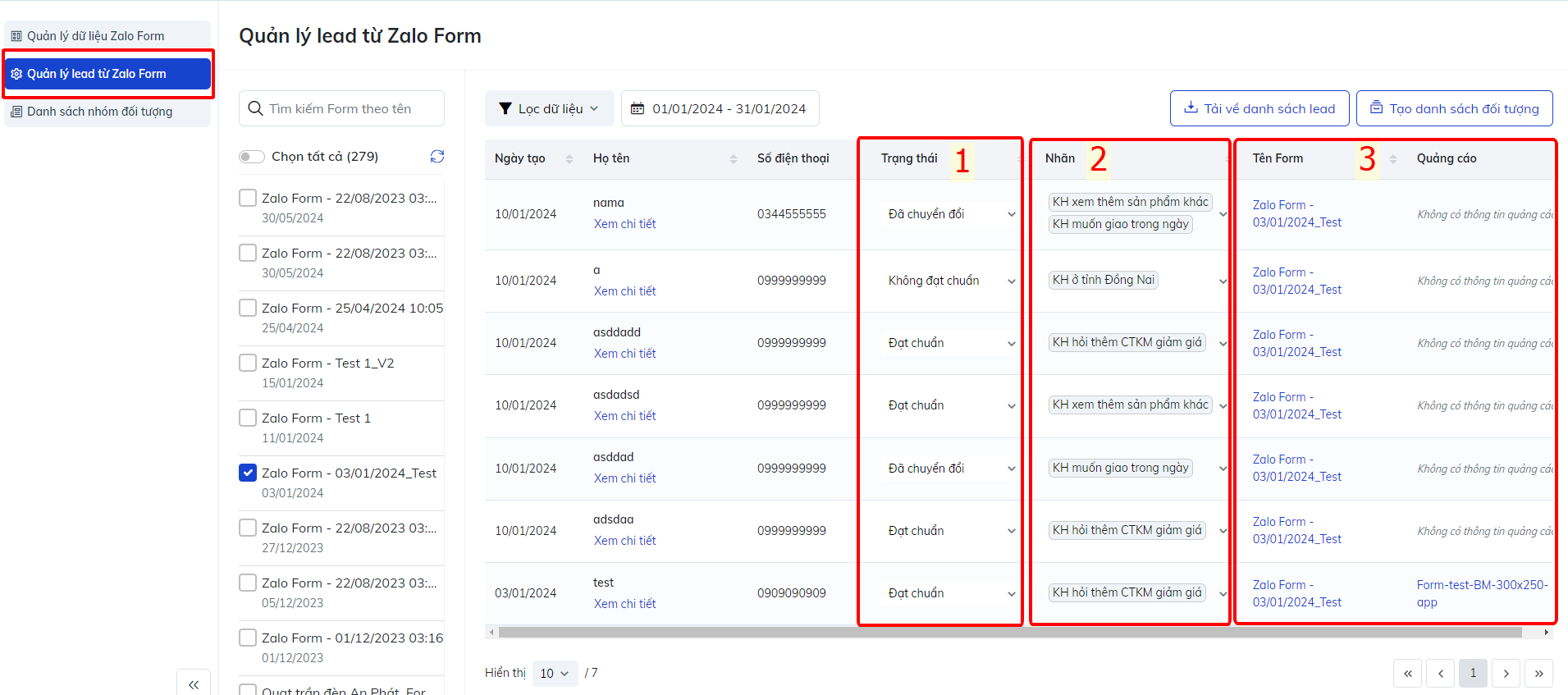Check the Zalo Form - Test 1_V2 checkbox
1568x695 pixels.
pos(248,363)
